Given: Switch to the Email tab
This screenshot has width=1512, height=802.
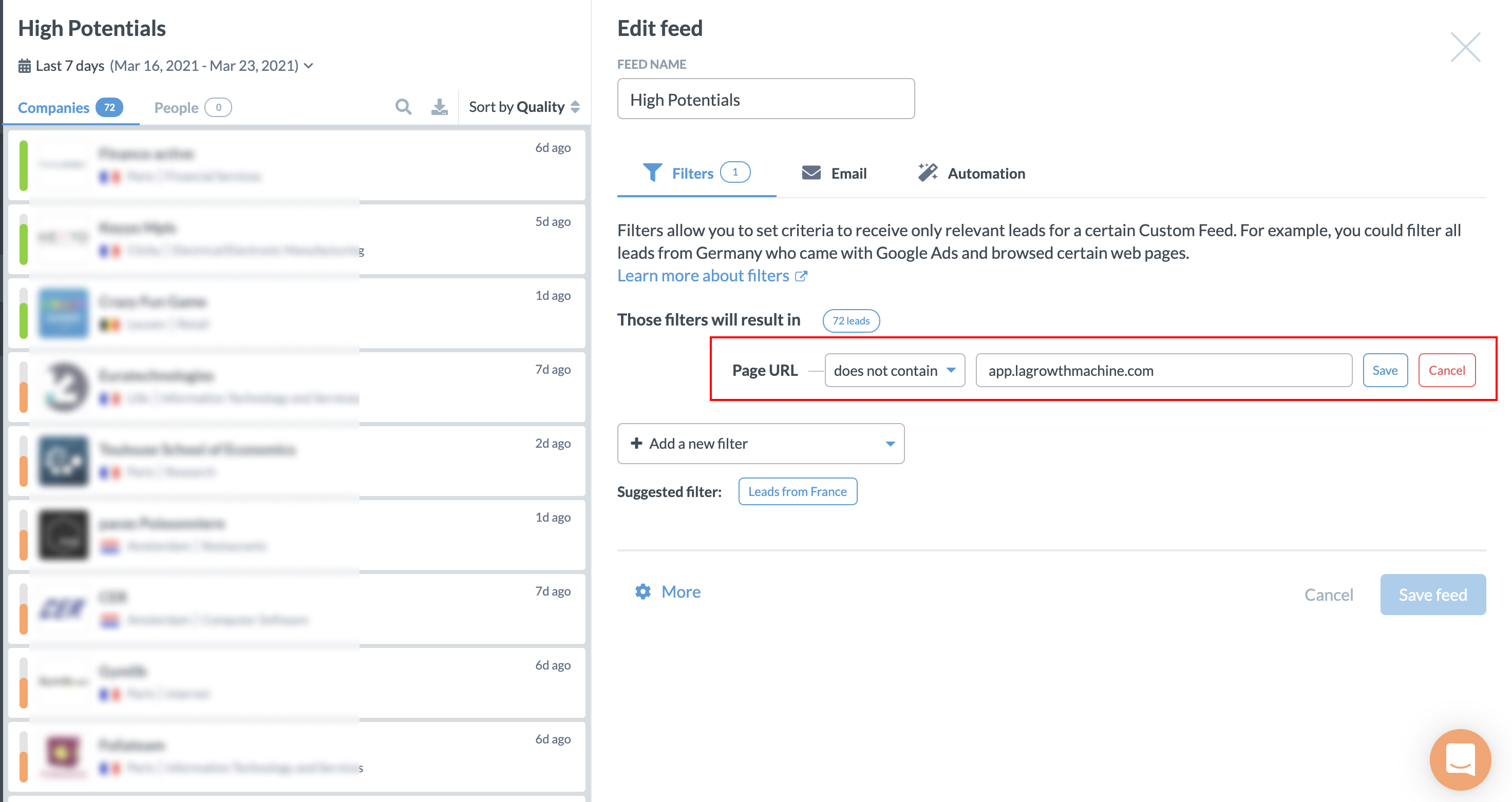Looking at the screenshot, I should tap(834, 173).
